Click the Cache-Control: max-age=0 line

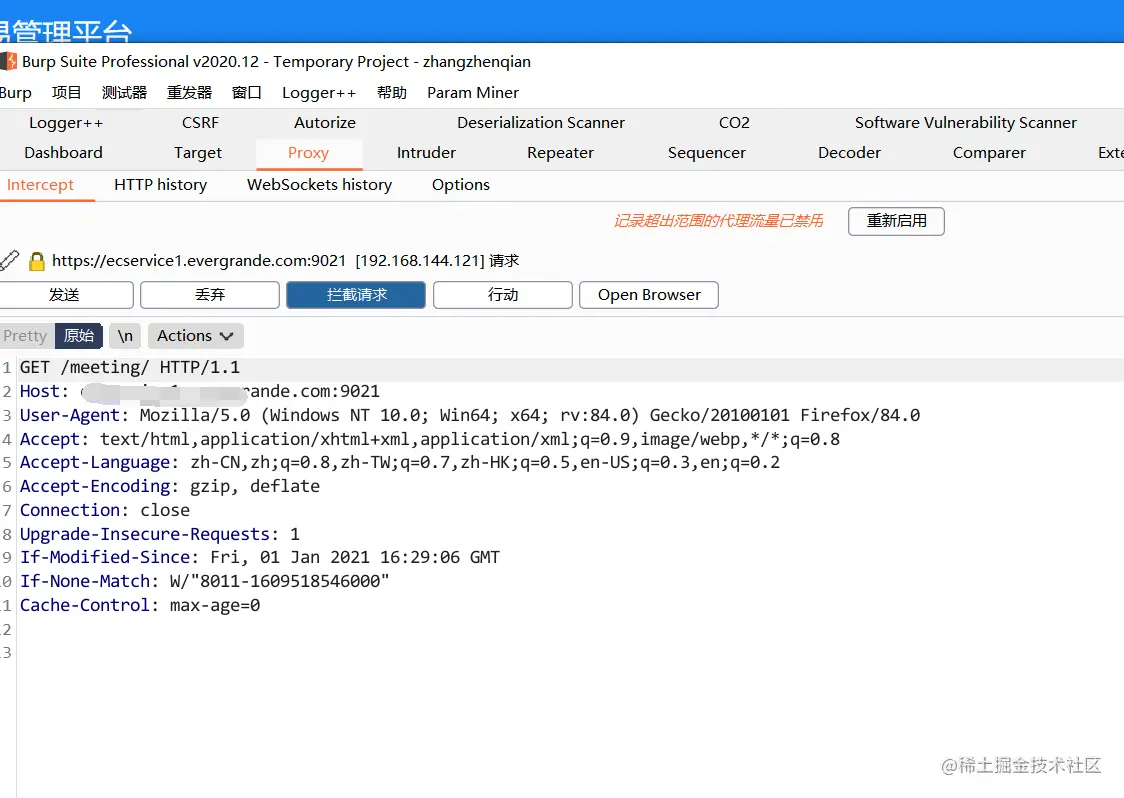tap(140, 605)
